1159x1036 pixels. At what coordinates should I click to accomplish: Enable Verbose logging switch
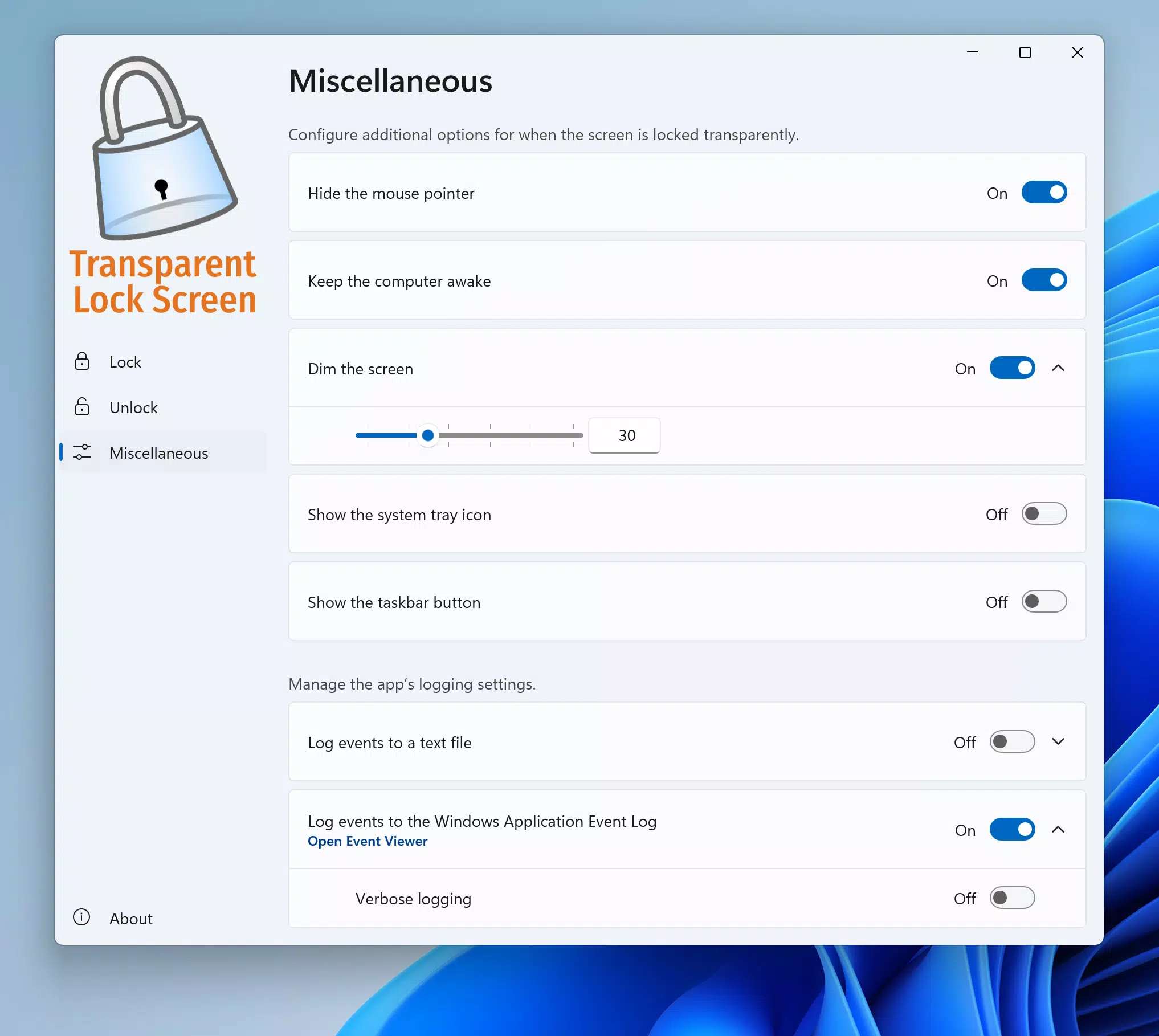(1012, 898)
